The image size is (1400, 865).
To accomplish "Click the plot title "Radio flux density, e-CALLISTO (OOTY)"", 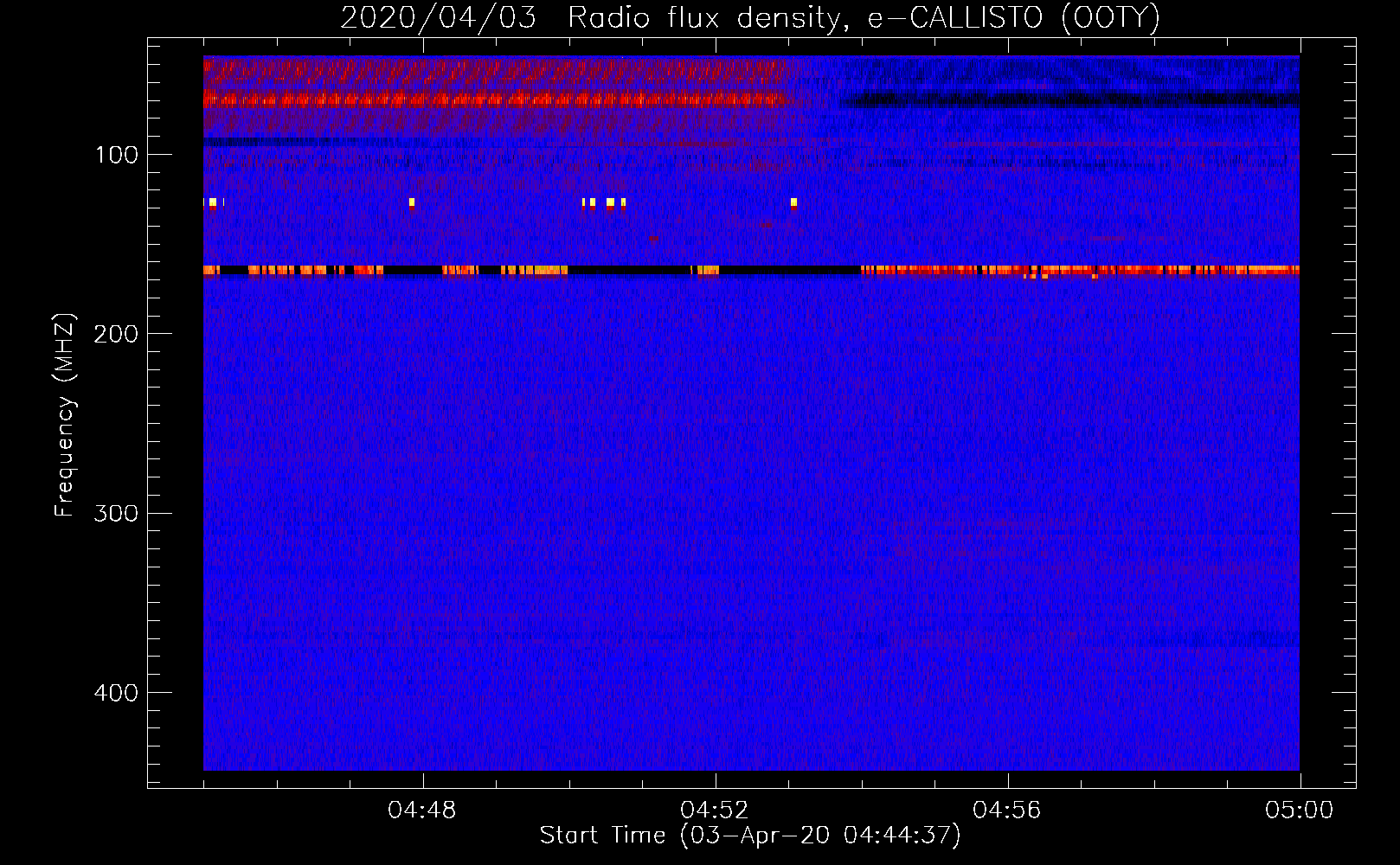I will tap(864, 18).
